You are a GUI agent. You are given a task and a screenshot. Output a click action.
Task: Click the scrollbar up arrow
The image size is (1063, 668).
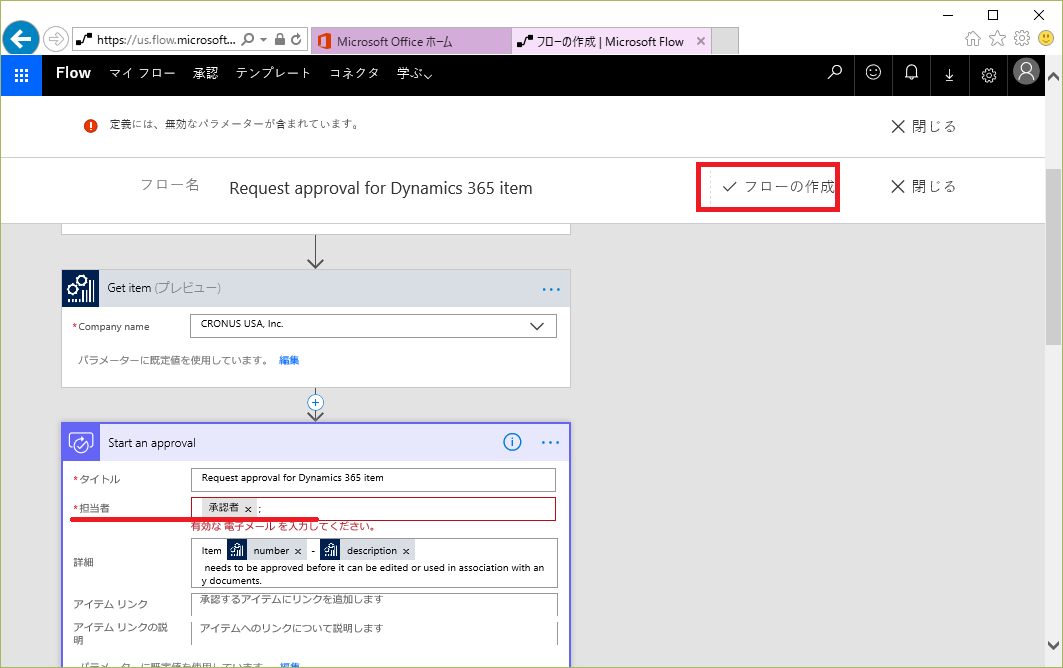1054,75
